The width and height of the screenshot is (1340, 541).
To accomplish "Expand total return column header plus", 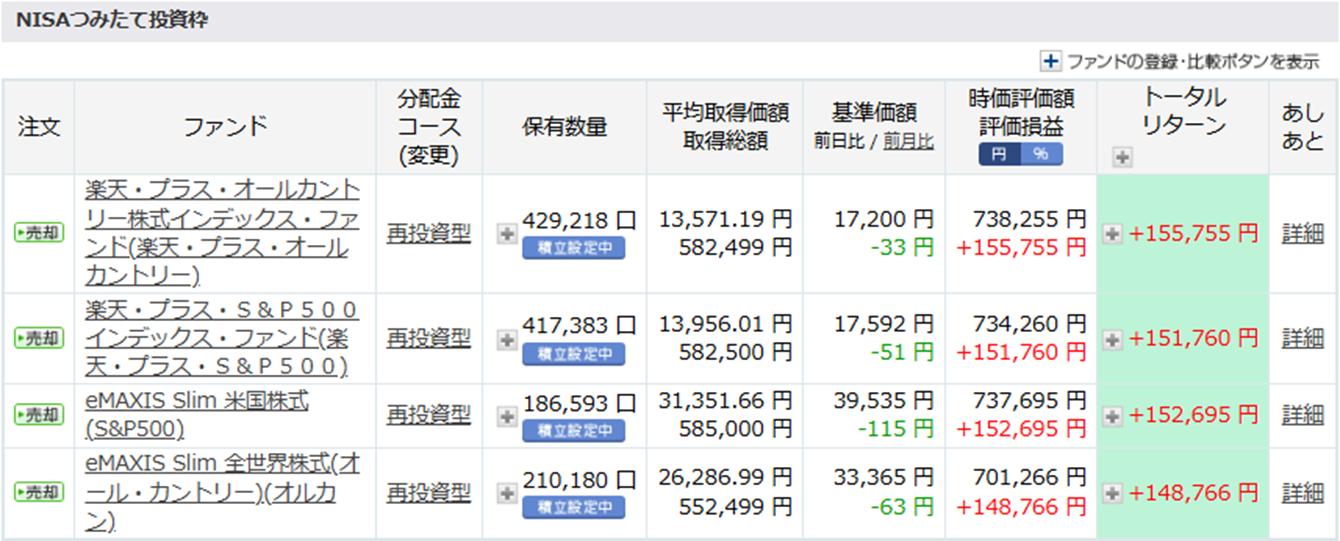I will (1122, 157).
